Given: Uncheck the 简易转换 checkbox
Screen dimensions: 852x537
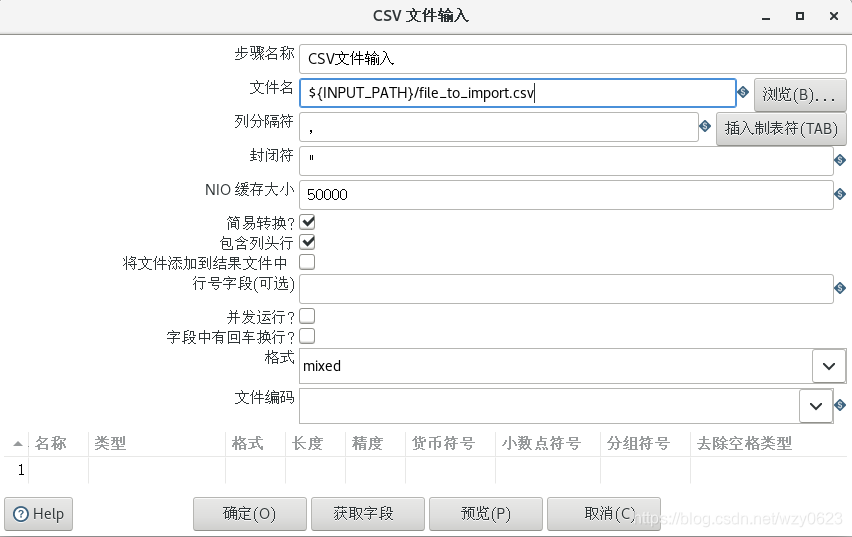Looking at the screenshot, I should click(308, 222).
